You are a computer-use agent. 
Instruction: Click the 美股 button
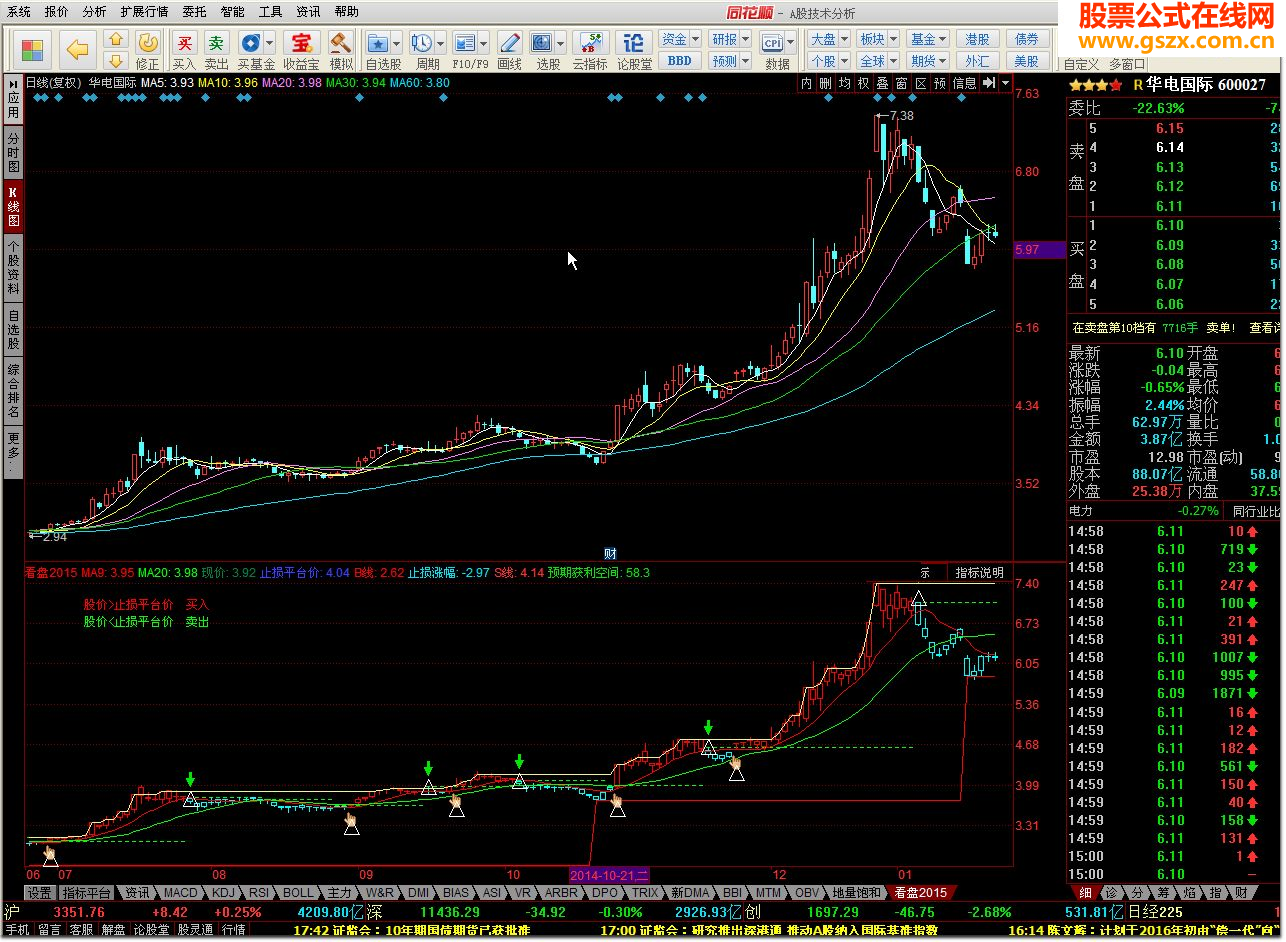tap(1027, 60)
